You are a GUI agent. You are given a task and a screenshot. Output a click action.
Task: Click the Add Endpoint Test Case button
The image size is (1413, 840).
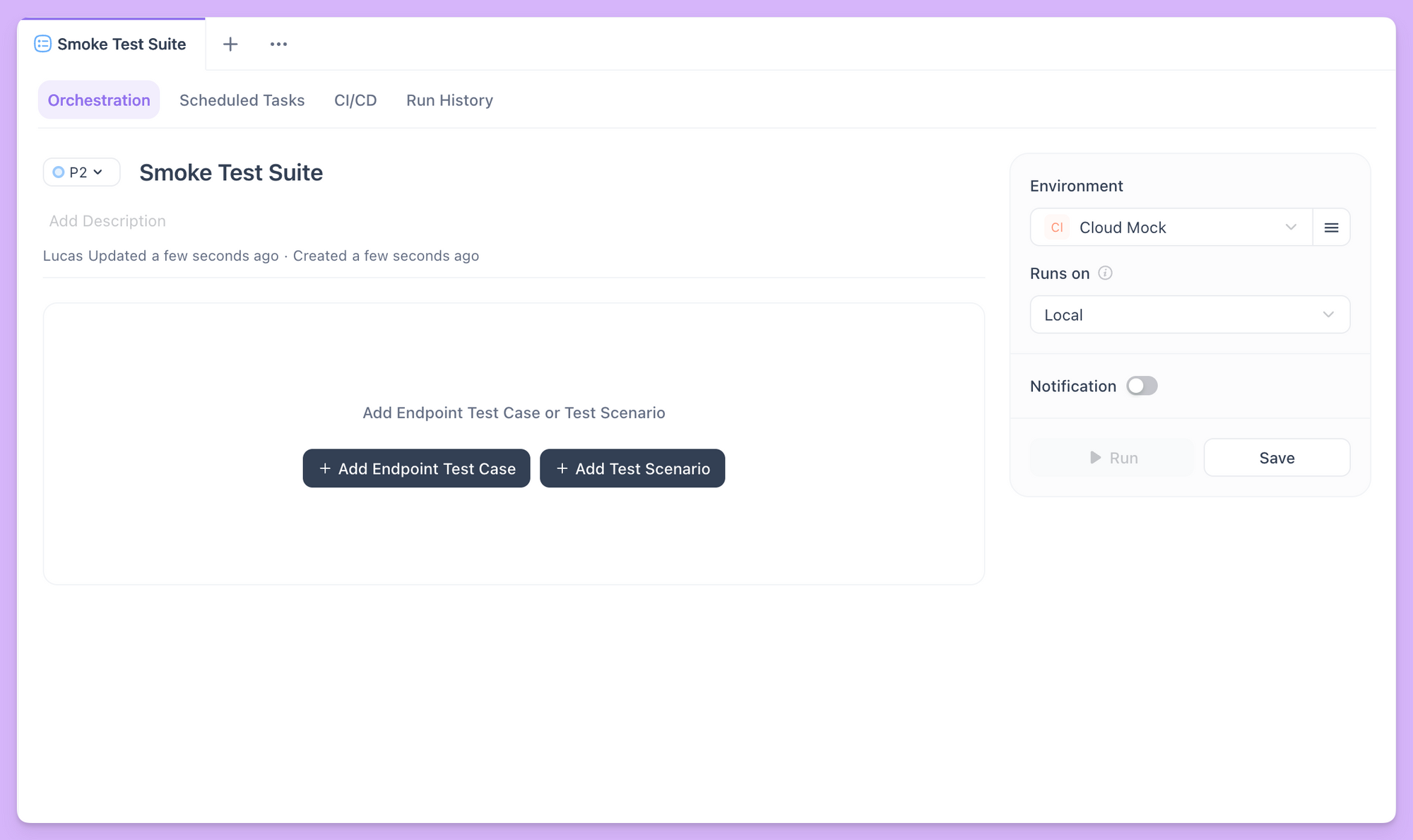(416, 468)
